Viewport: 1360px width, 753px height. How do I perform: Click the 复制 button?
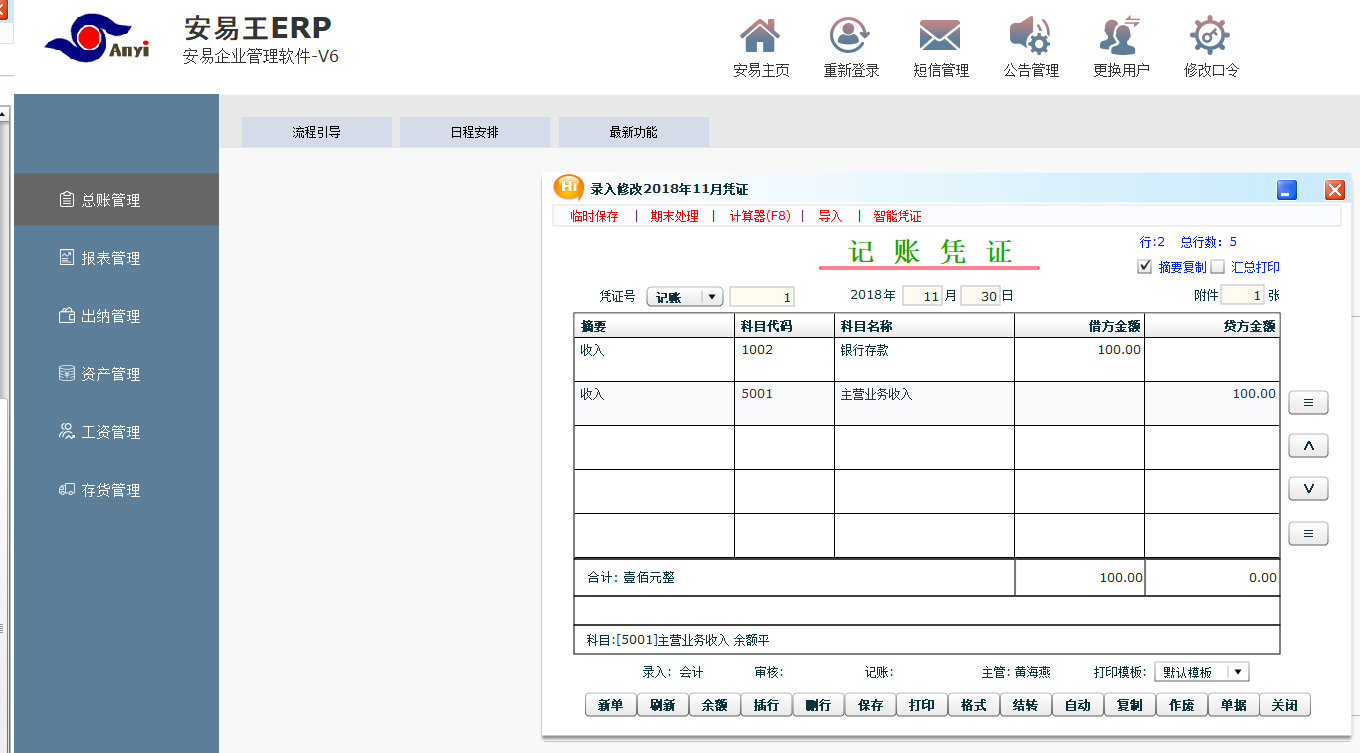click(1130, 705)
